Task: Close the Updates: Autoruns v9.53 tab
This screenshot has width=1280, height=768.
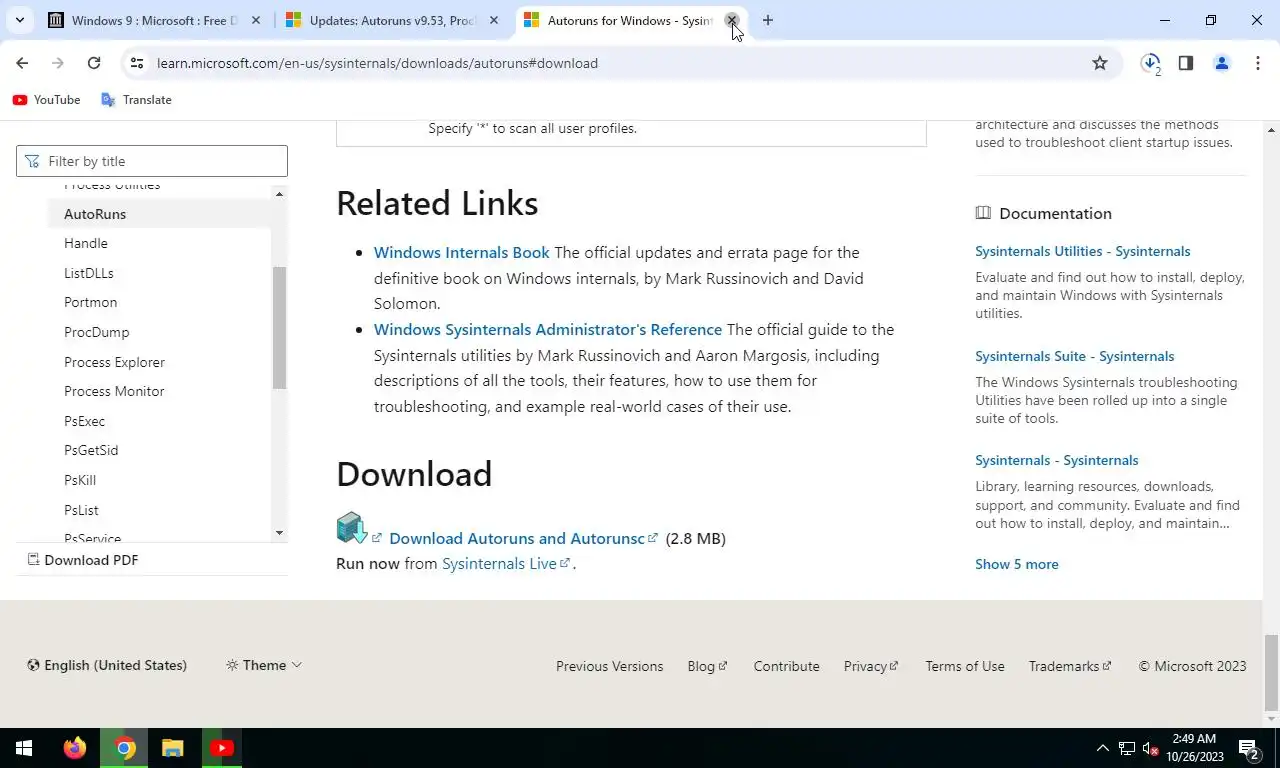Action: click(x=493, y=20)
